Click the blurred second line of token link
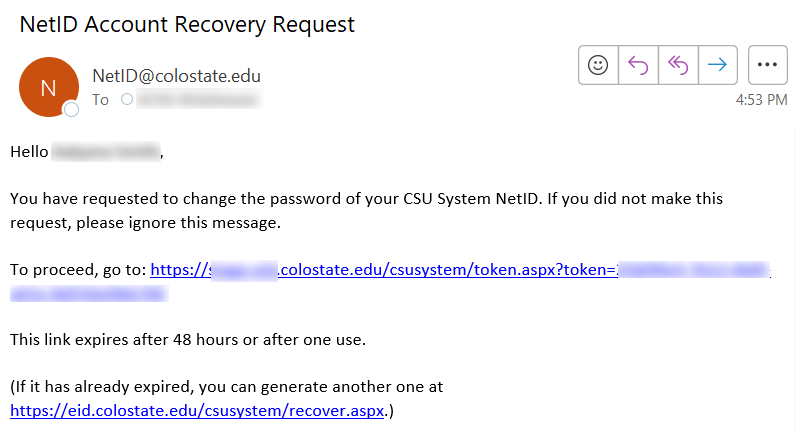796x433 pixels. point(88,294)
